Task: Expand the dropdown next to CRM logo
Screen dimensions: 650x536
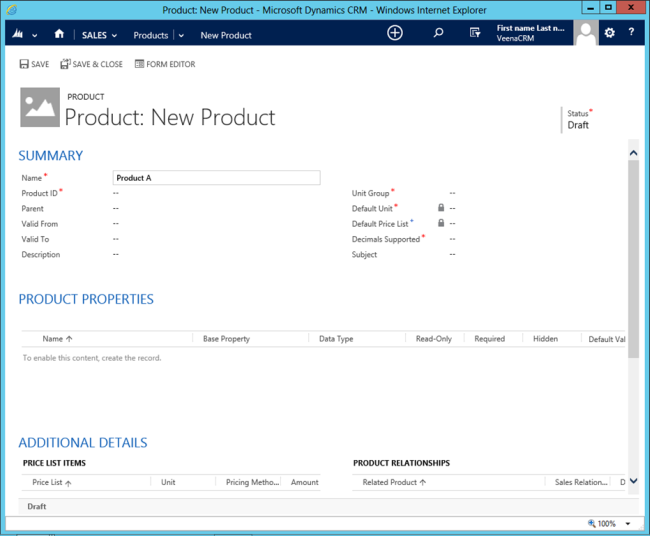Action: pos(34,36)
